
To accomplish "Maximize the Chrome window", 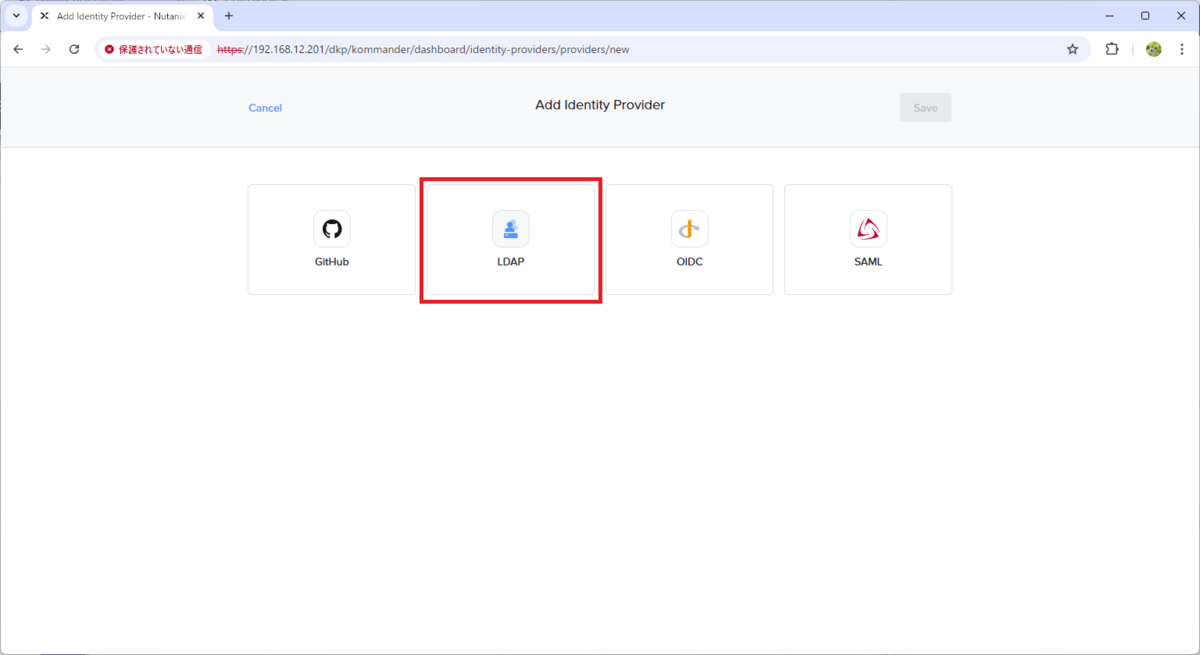I will pyautogui.click(x=1145, y=16).
